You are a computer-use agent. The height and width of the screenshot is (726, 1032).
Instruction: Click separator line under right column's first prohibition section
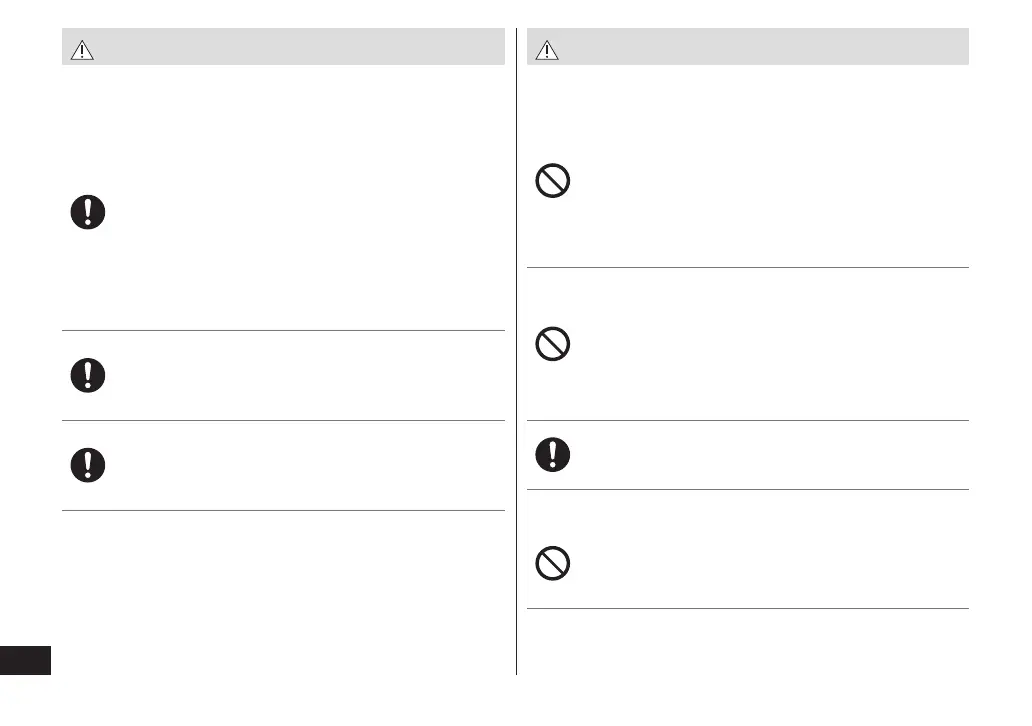[x=748, y=267]
